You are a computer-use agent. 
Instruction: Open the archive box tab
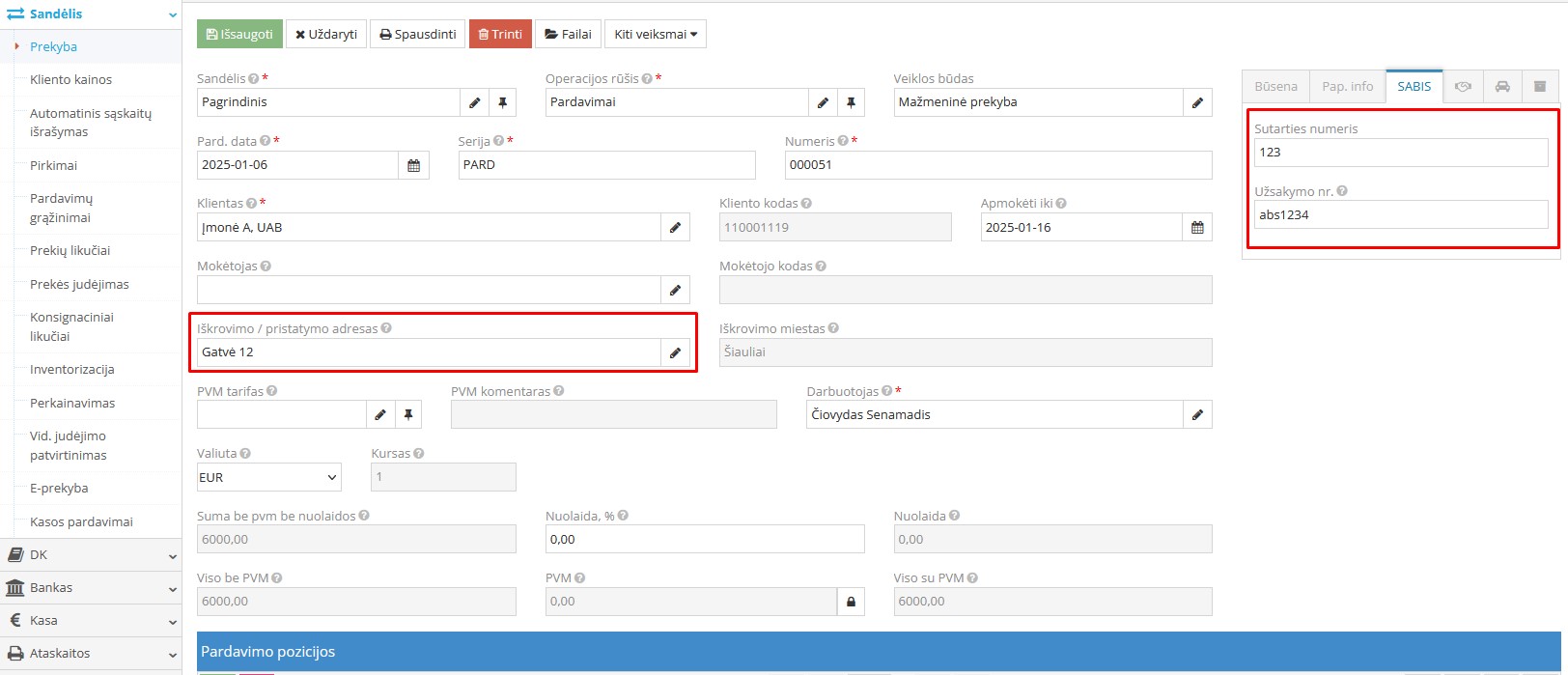(1540, 87)
